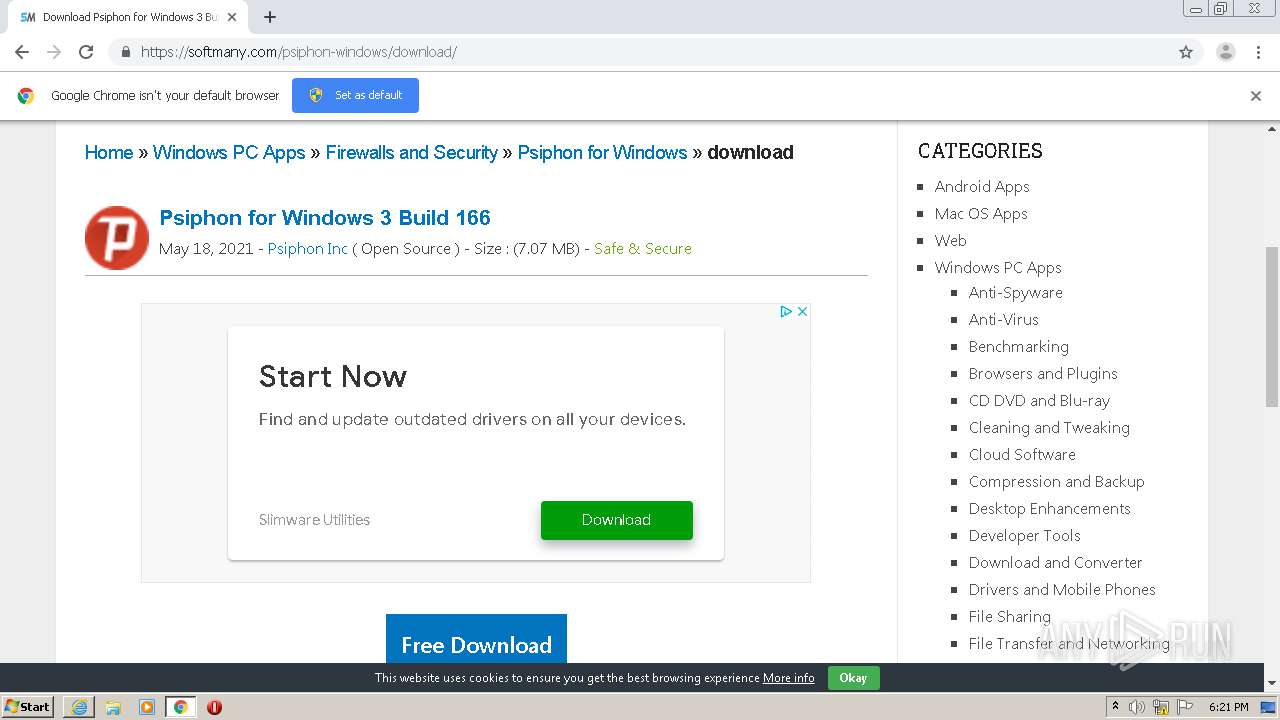1280x720 pixels.
Task: Open the media player taskbar icon
Action: pos(147,707)
